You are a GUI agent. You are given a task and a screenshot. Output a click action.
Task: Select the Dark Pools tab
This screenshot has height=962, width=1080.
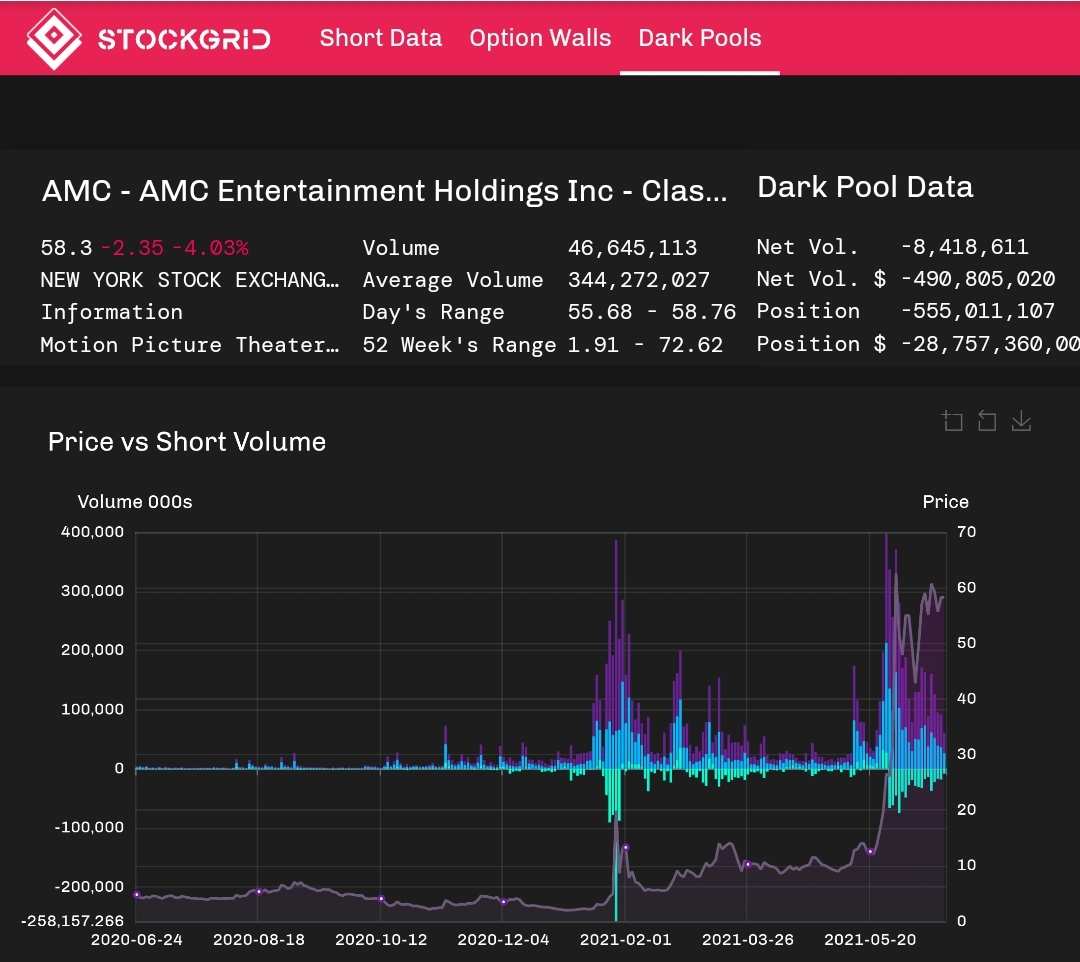(700, 38)
